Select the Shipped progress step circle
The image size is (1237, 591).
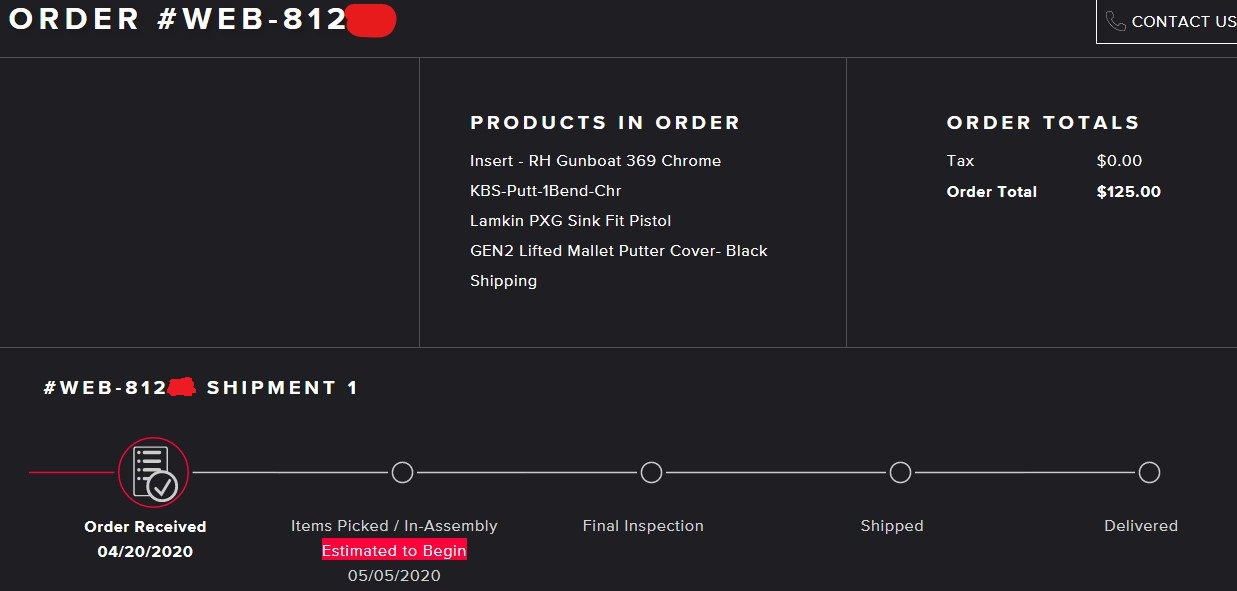[900, 472]
